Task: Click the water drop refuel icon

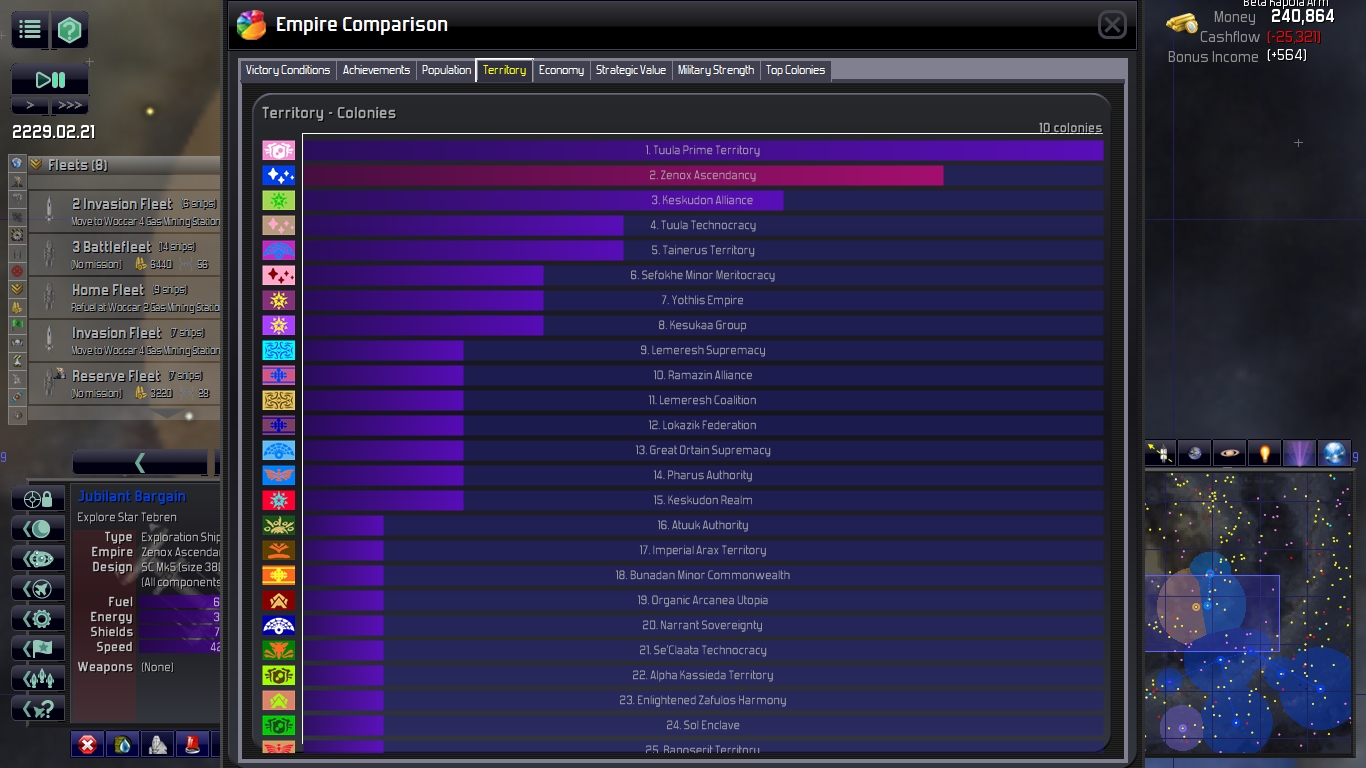Action: pos(122,744)
